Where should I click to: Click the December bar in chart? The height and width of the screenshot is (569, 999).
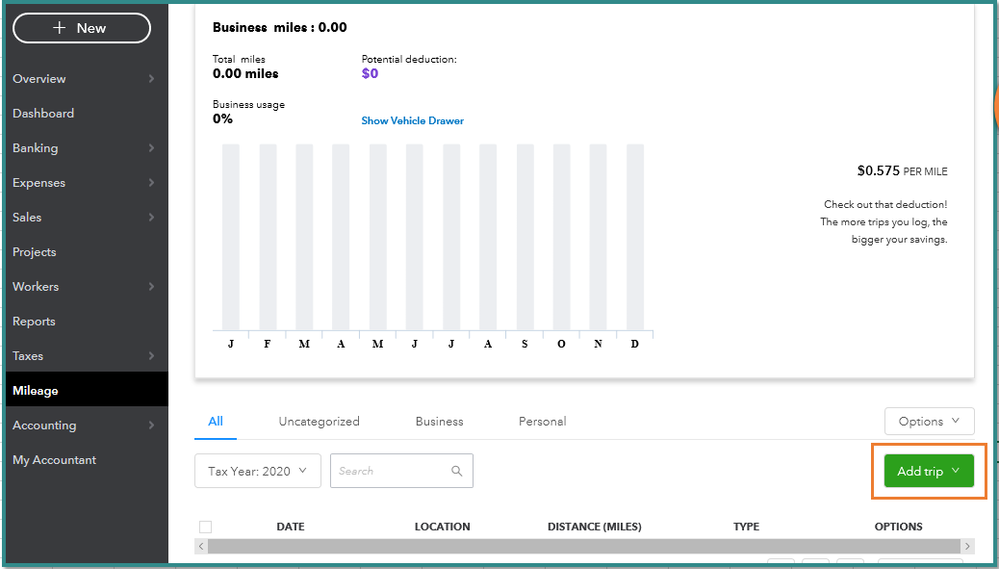(x=635, y=237)
